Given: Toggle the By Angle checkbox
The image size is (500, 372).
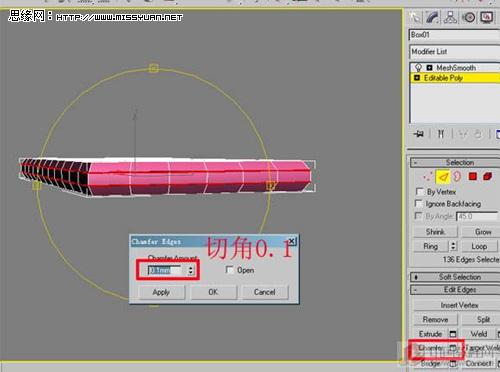Looking at the screenshot, I should coord(418,216).
